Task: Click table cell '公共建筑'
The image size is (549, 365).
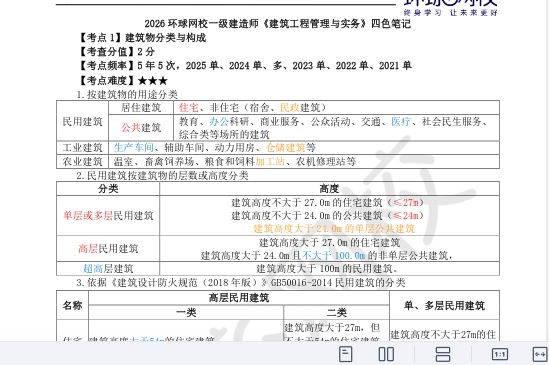Action: [141, 128]
